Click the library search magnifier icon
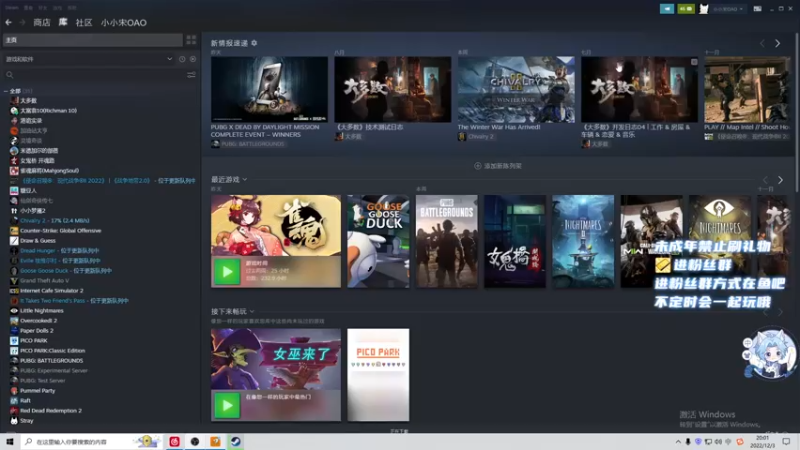The height and width of the screenshot is (450, 800). click(x=10, y=75)
